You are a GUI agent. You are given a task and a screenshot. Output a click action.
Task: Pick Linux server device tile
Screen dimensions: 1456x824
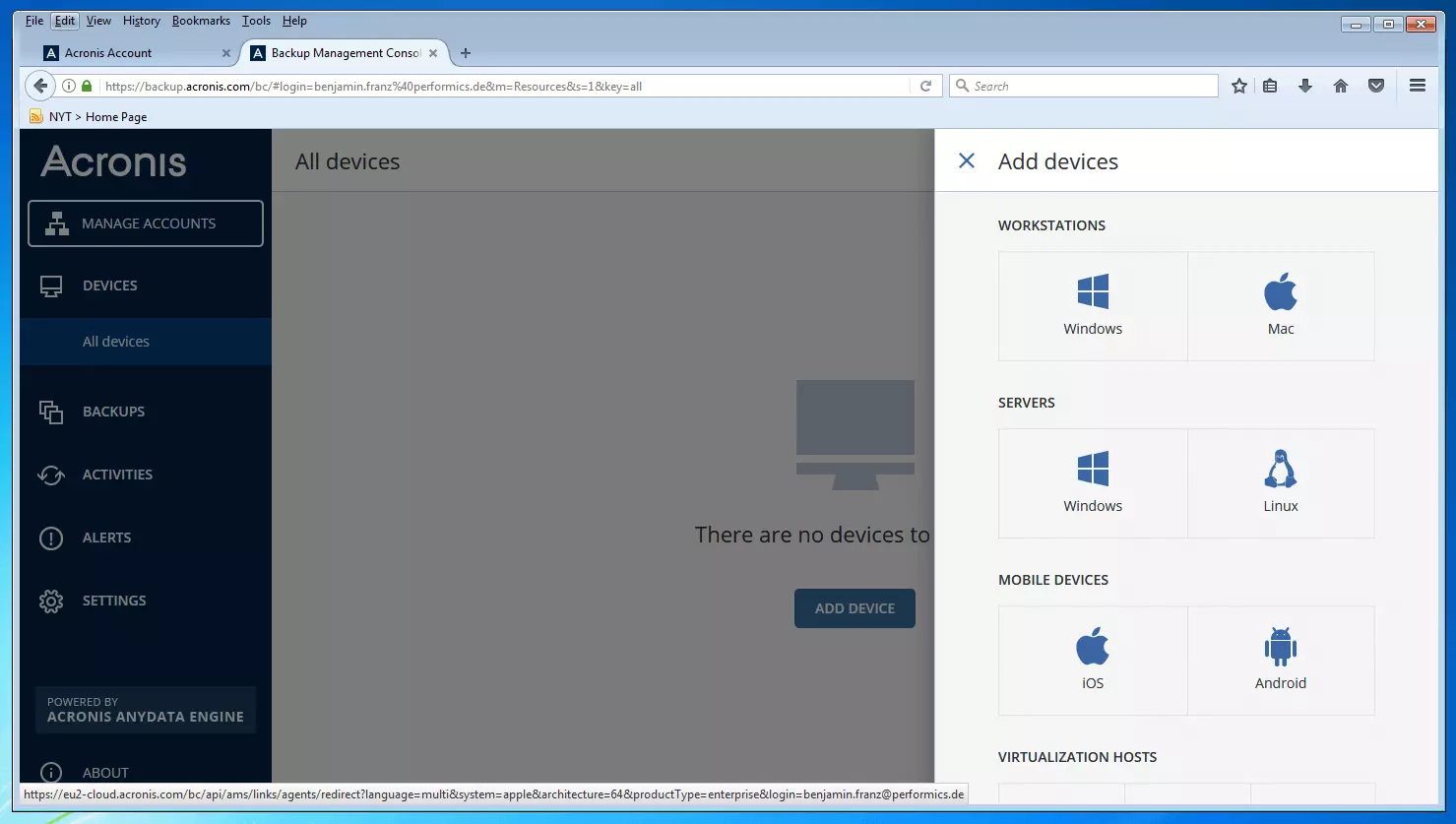(x=1280, y=483)
